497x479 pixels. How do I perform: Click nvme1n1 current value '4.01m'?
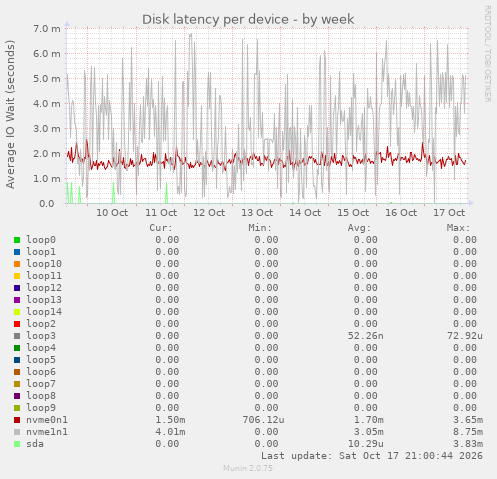(x=170, y=432)
